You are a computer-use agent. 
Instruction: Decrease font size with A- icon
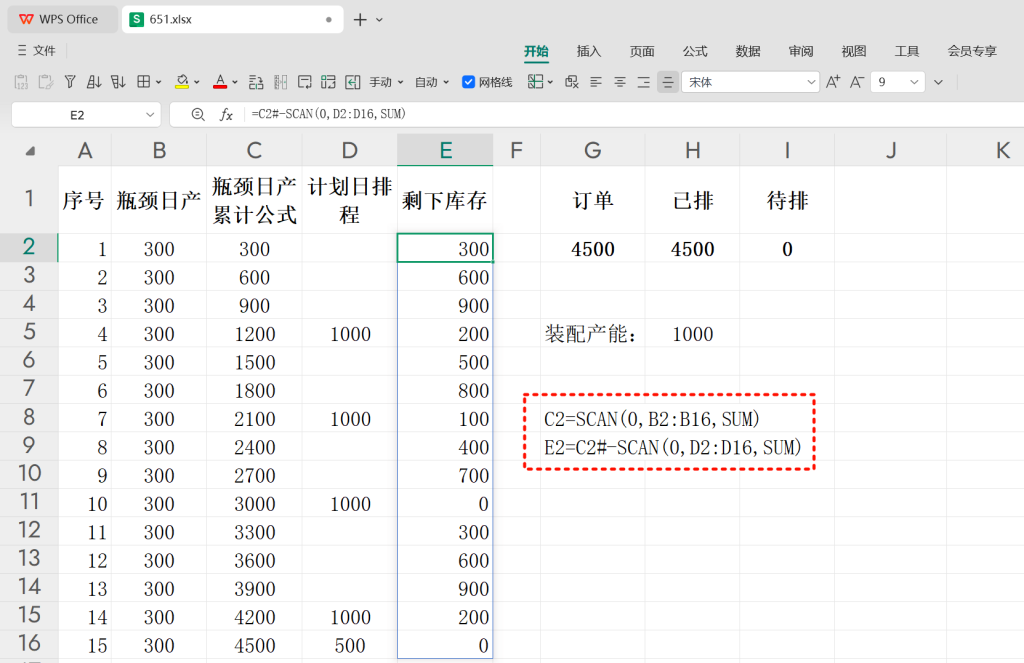857,82
